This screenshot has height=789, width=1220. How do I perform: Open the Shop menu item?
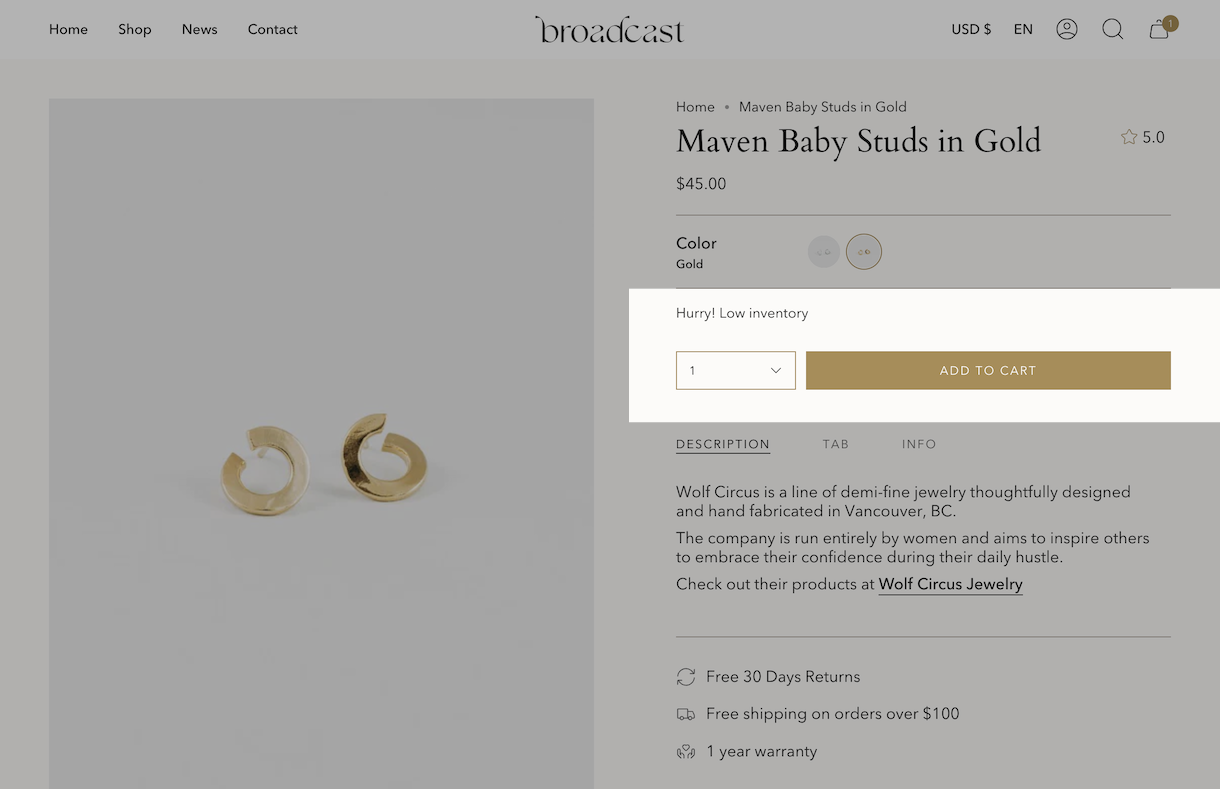[135, 29]
